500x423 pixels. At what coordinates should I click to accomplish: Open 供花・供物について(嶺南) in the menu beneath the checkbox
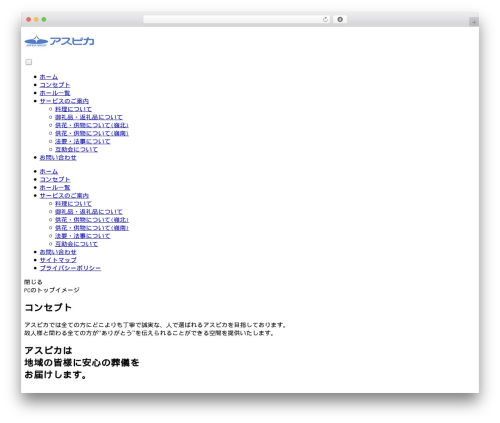92,133
